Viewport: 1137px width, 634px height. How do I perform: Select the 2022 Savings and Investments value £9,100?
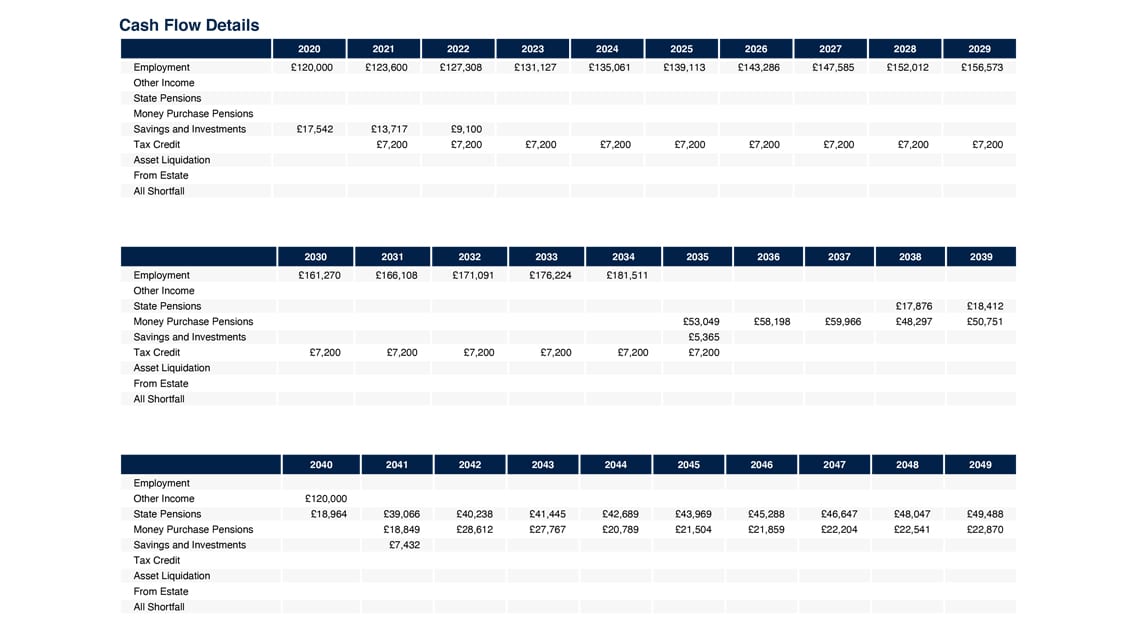(x=466, y=129)
